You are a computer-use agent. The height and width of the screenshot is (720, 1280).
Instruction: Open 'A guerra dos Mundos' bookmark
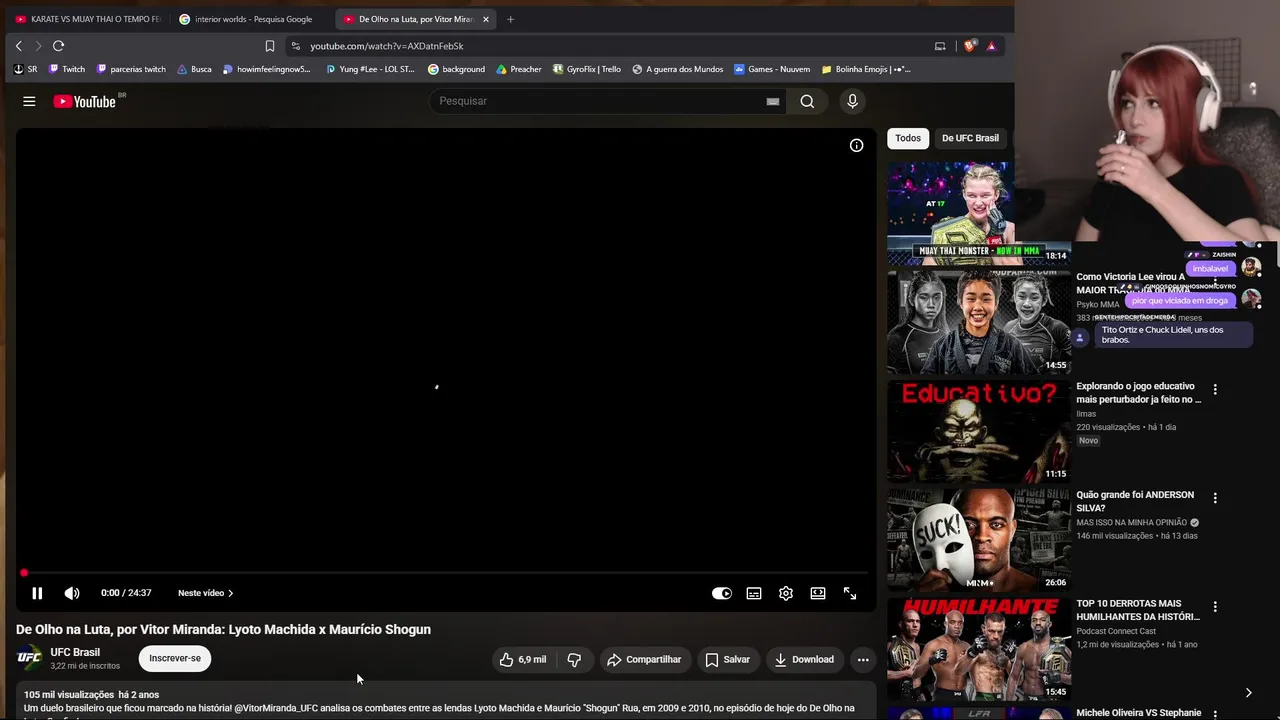pos(677,69)
